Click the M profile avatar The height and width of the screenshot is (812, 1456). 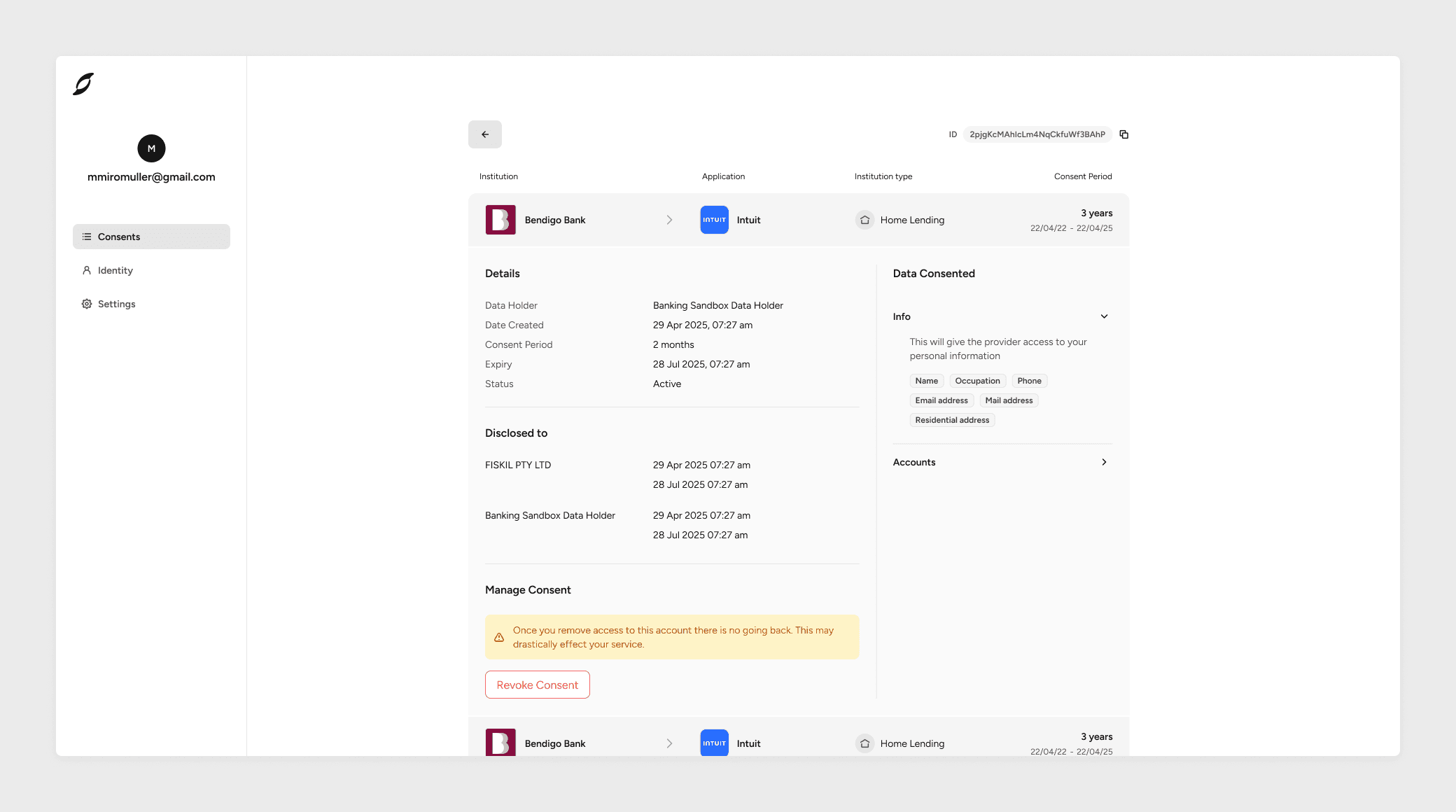tap(151, 148)
